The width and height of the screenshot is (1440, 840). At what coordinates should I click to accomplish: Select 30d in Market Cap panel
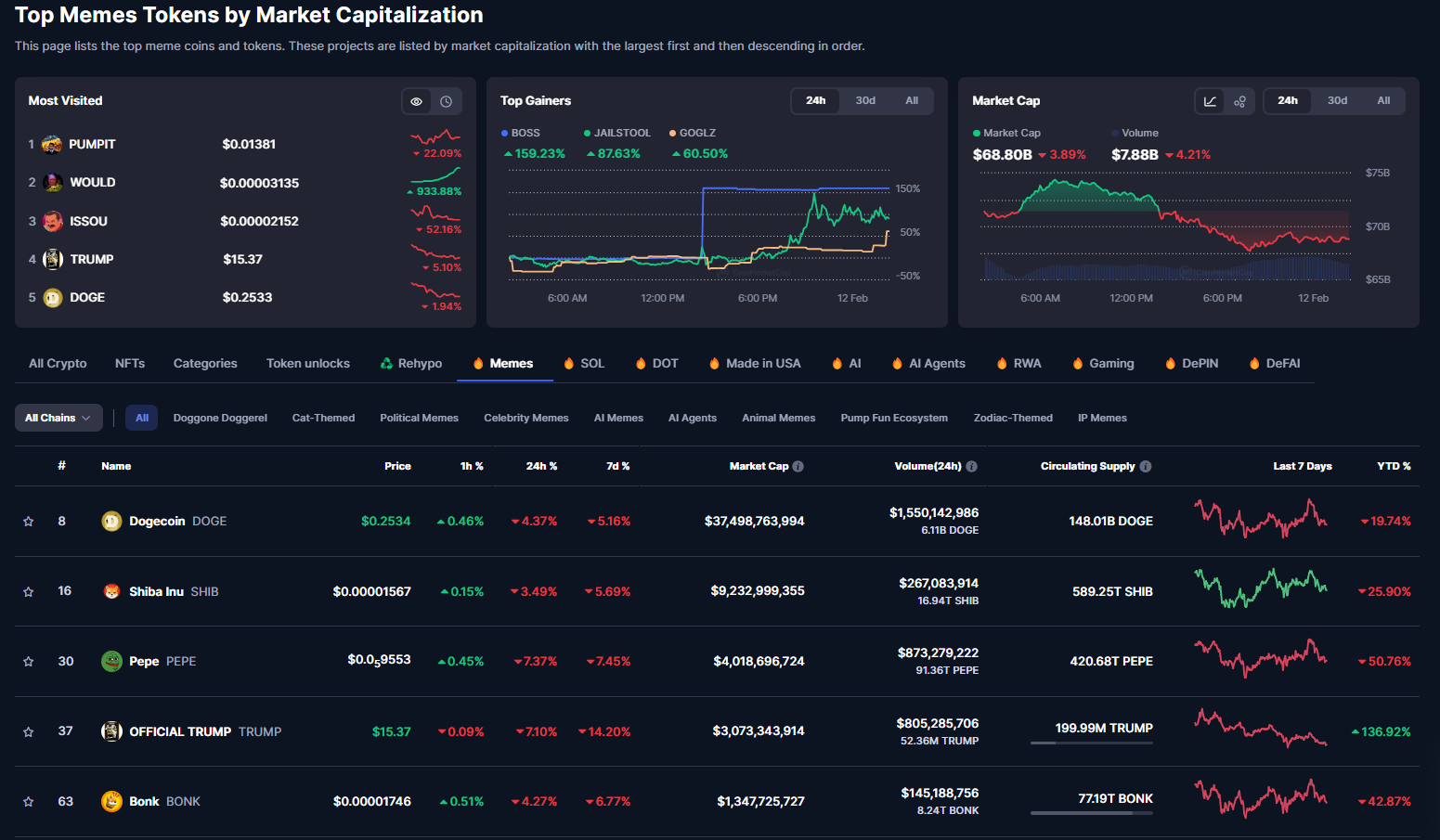pyautogui.click(x=1337, y=101)
